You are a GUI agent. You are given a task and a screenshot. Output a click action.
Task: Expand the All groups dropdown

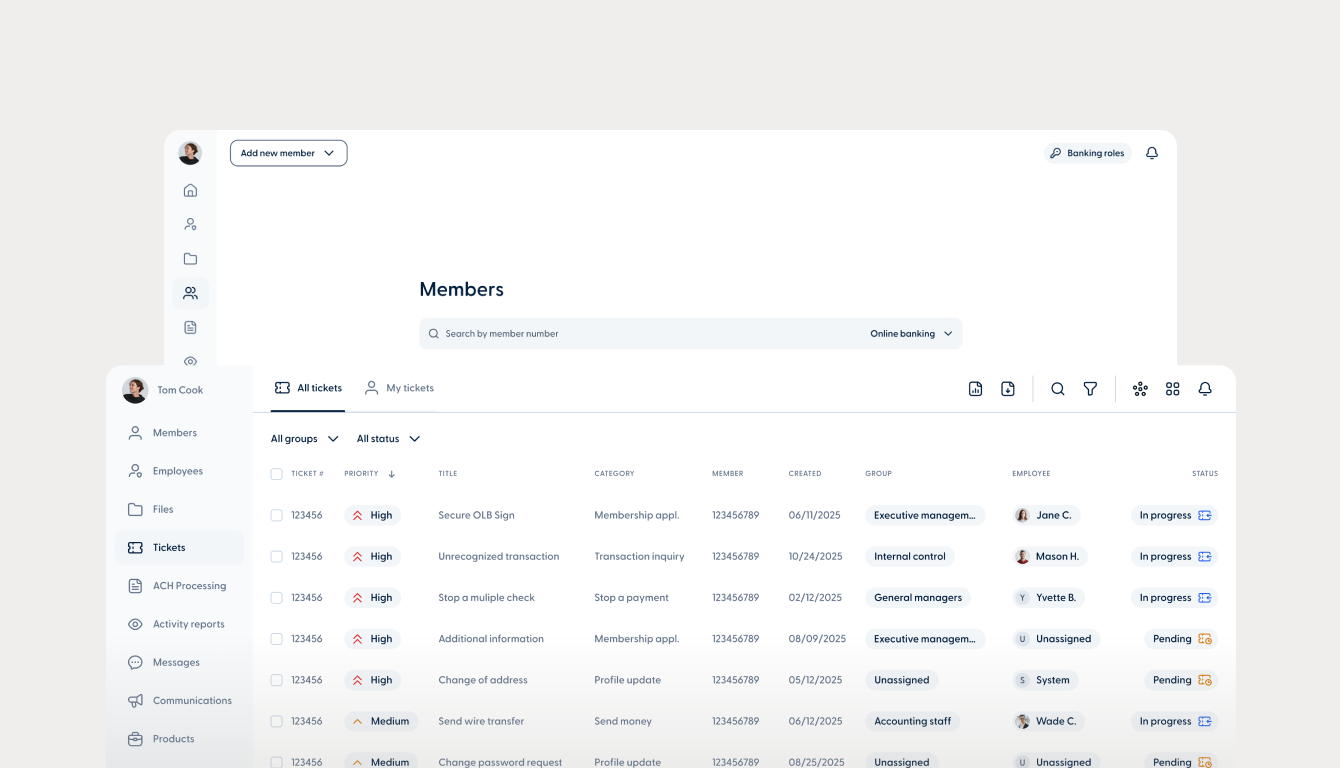tap(305, 439)
